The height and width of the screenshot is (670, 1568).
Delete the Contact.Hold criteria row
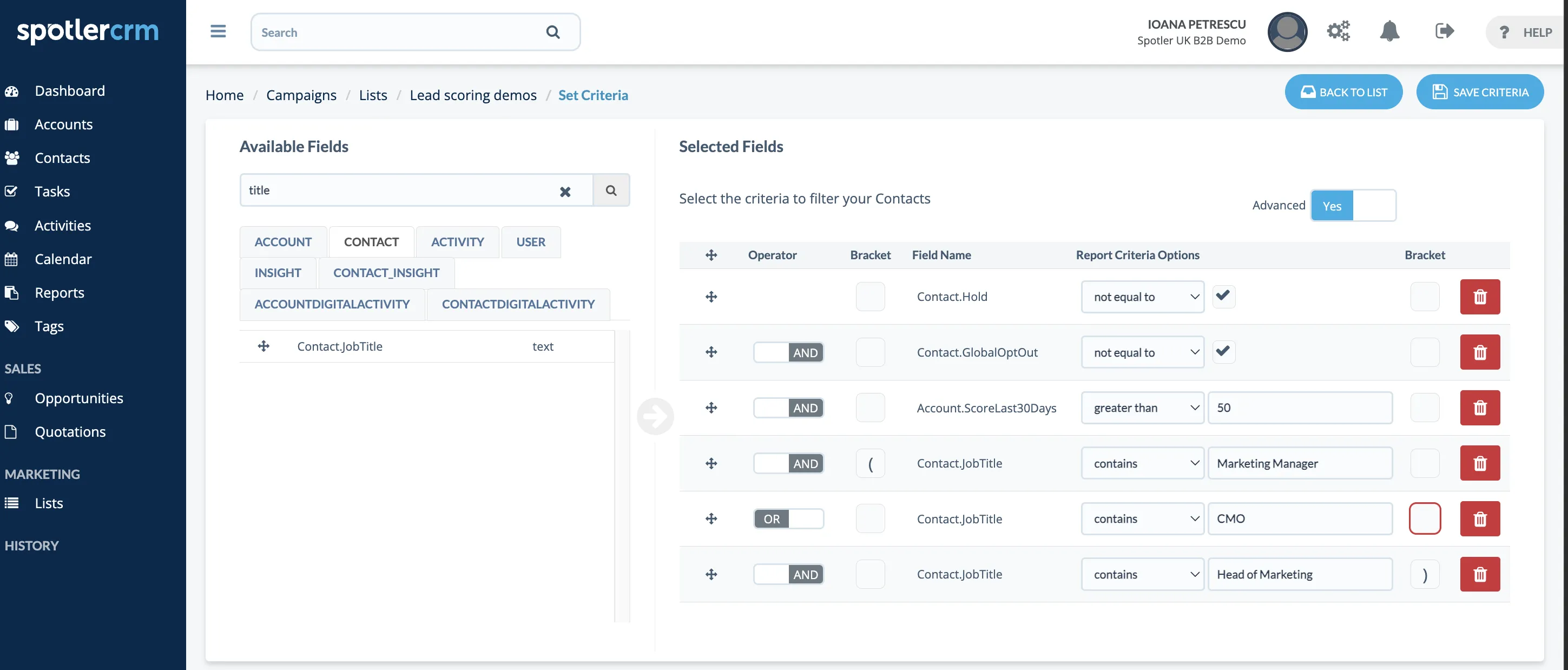(1479, 297)
